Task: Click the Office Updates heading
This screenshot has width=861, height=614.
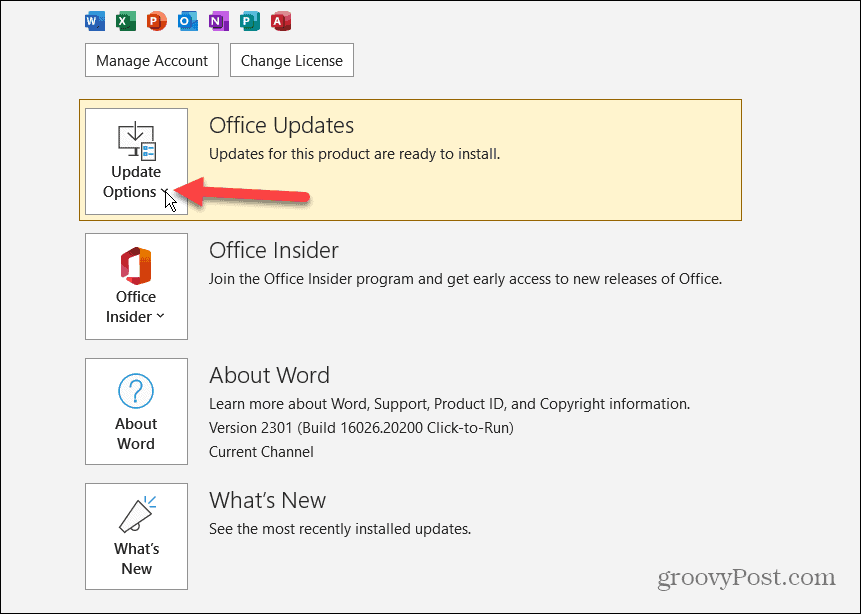Action: 281,126
